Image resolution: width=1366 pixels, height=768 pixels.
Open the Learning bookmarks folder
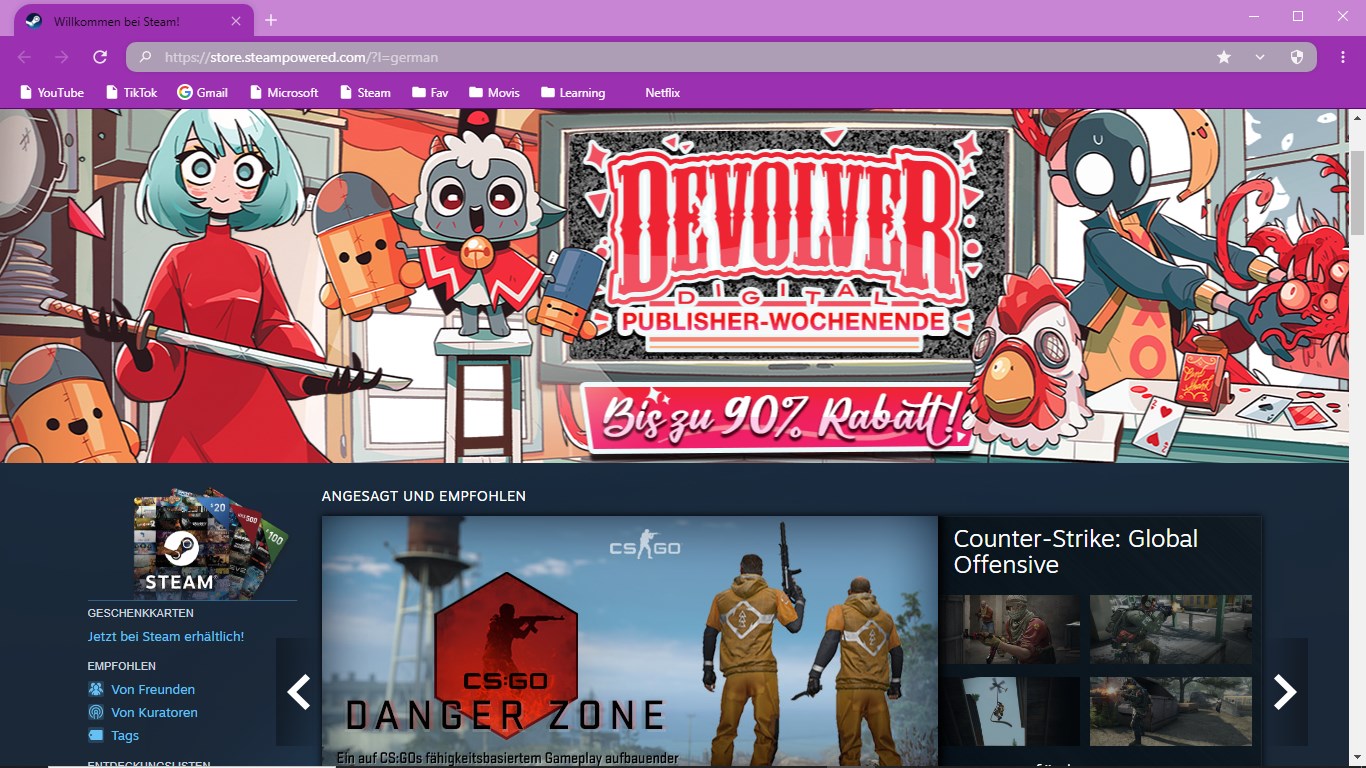573,92
